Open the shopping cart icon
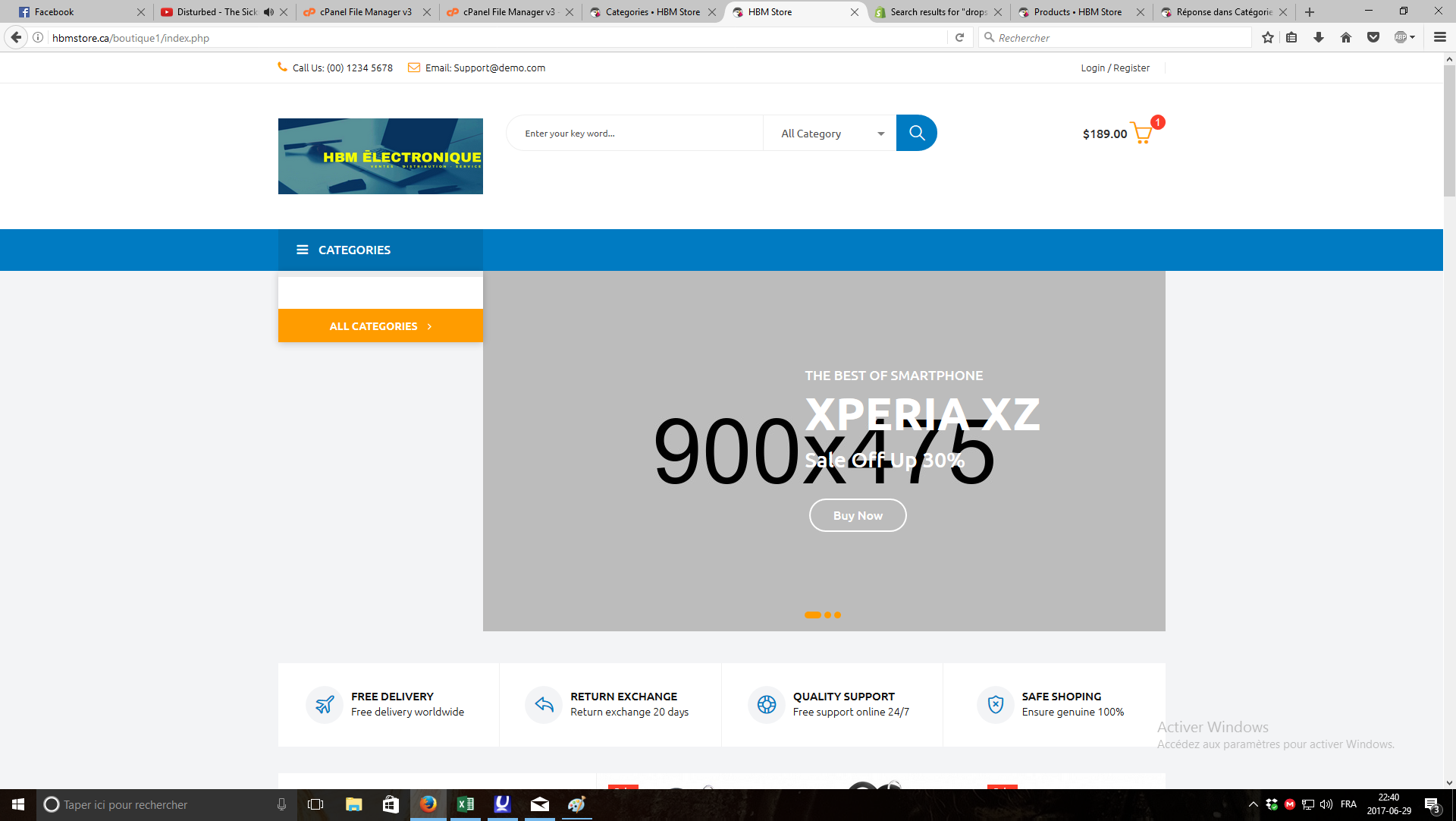Image resolution: width=1456 pixels, height=821 pixels. (1141, 133)
